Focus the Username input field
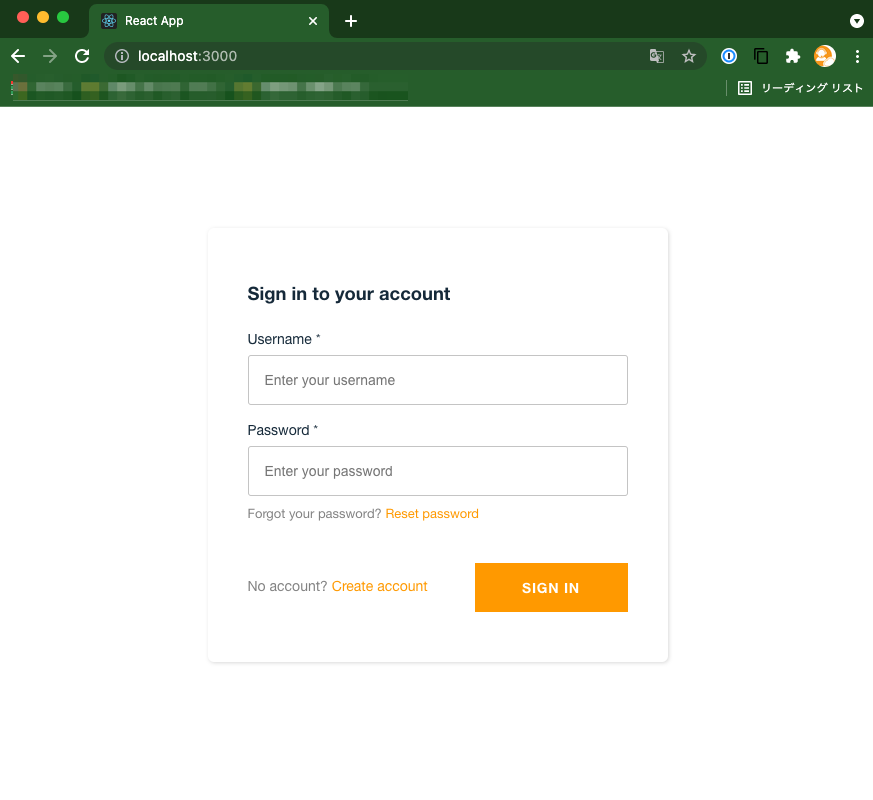Screen dimensions: 873x800 [x=438, y=380]
